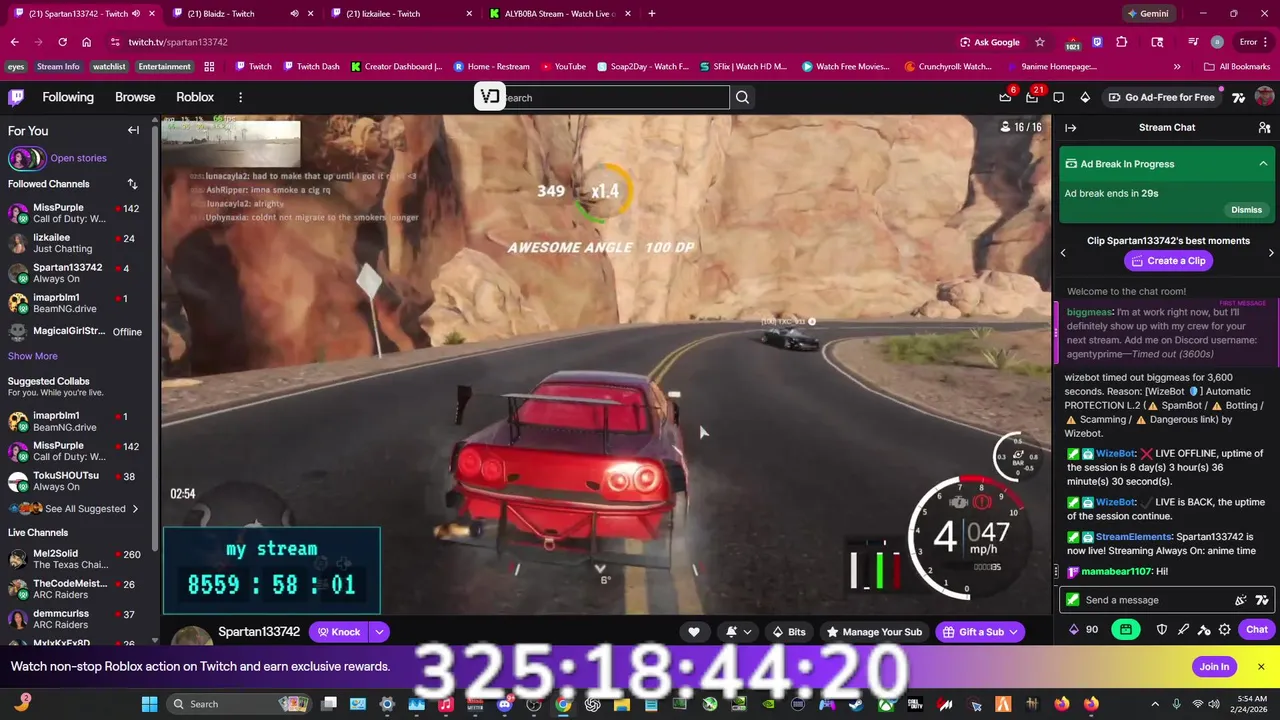Open the Twitch notifications inbox
Viewport: 1280px width, 720px height.
1032,97
